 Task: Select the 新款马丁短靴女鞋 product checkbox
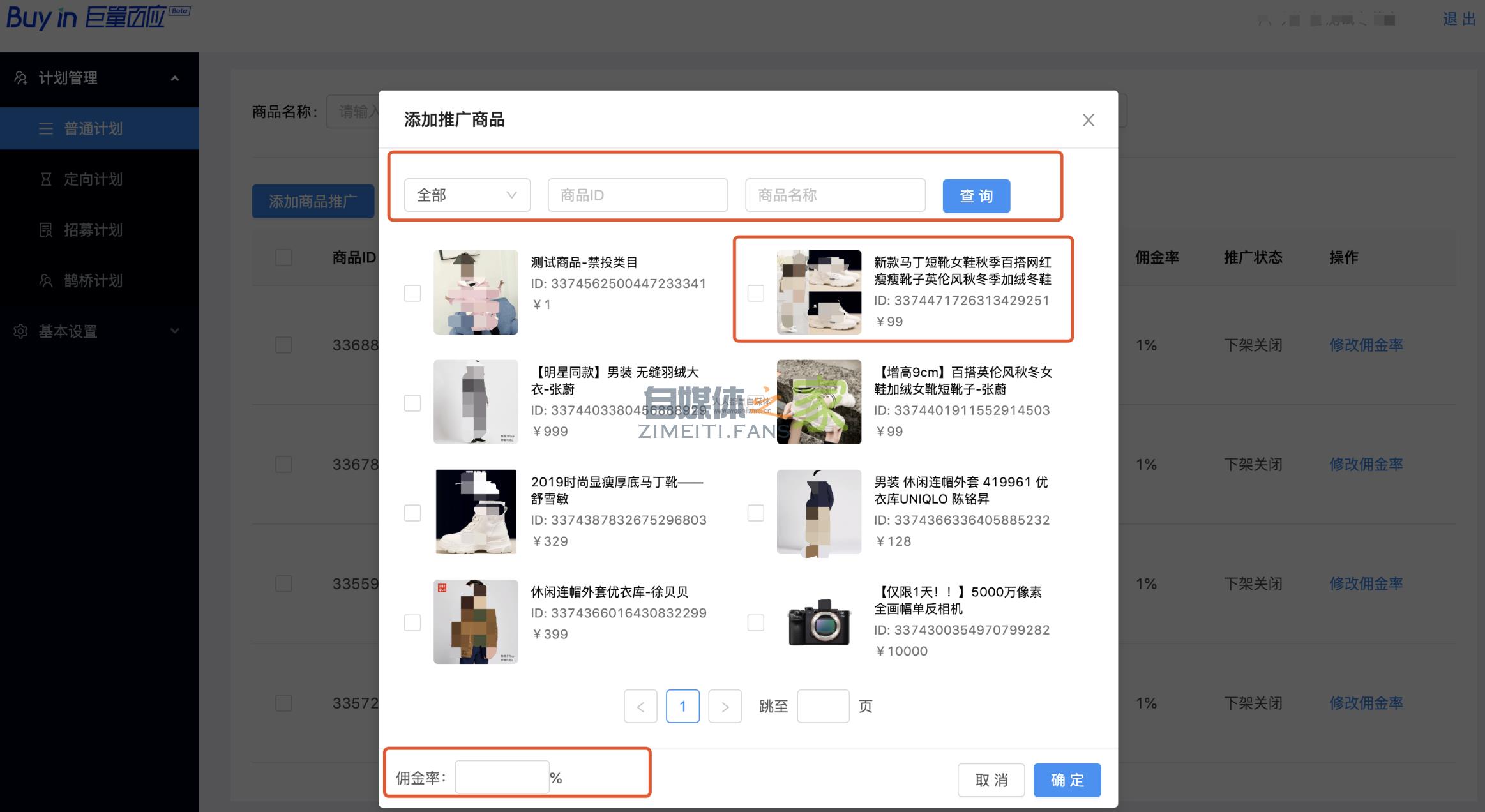pos(756,293)
